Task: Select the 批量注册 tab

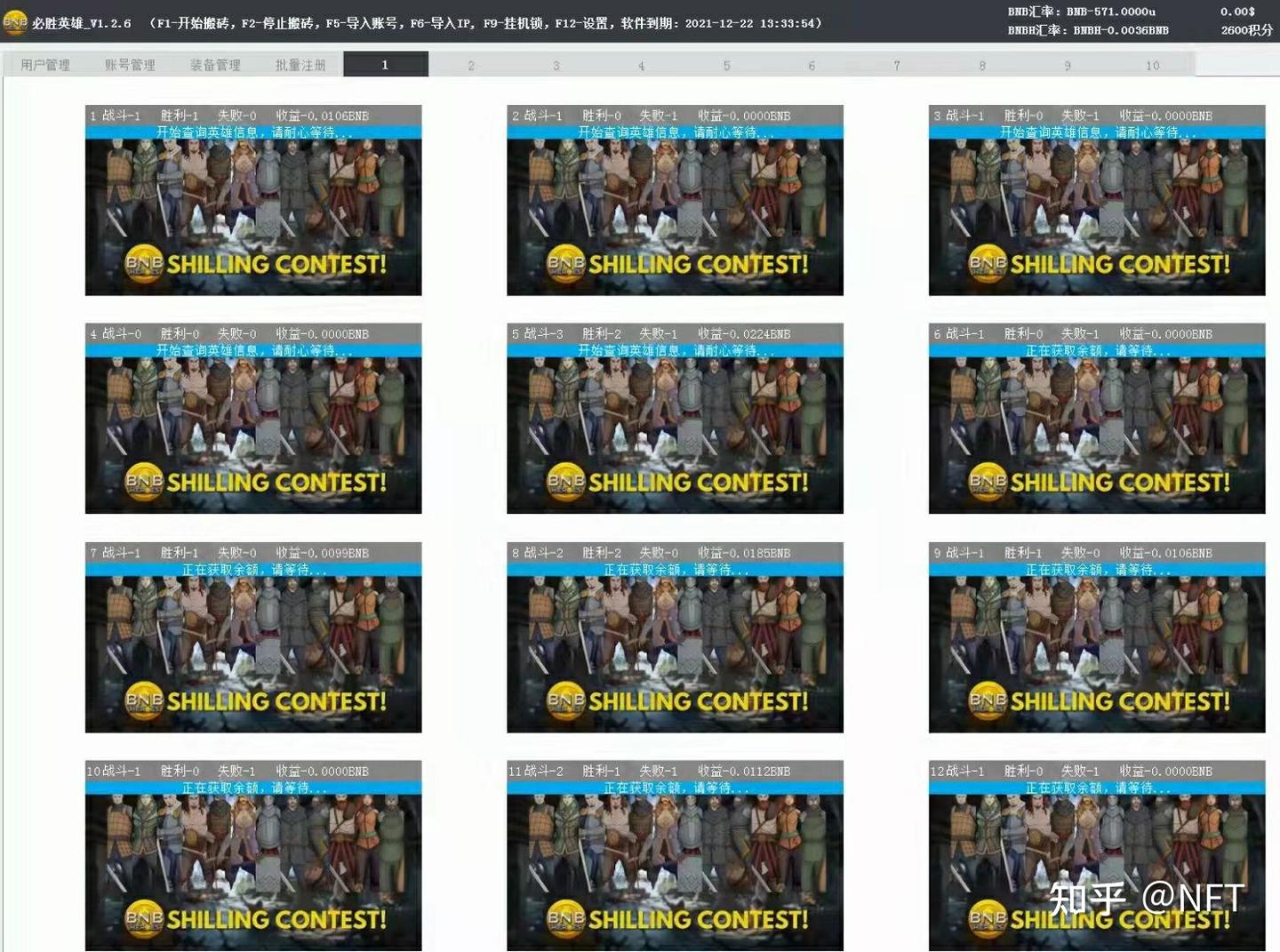Action: tap(300, 65)
